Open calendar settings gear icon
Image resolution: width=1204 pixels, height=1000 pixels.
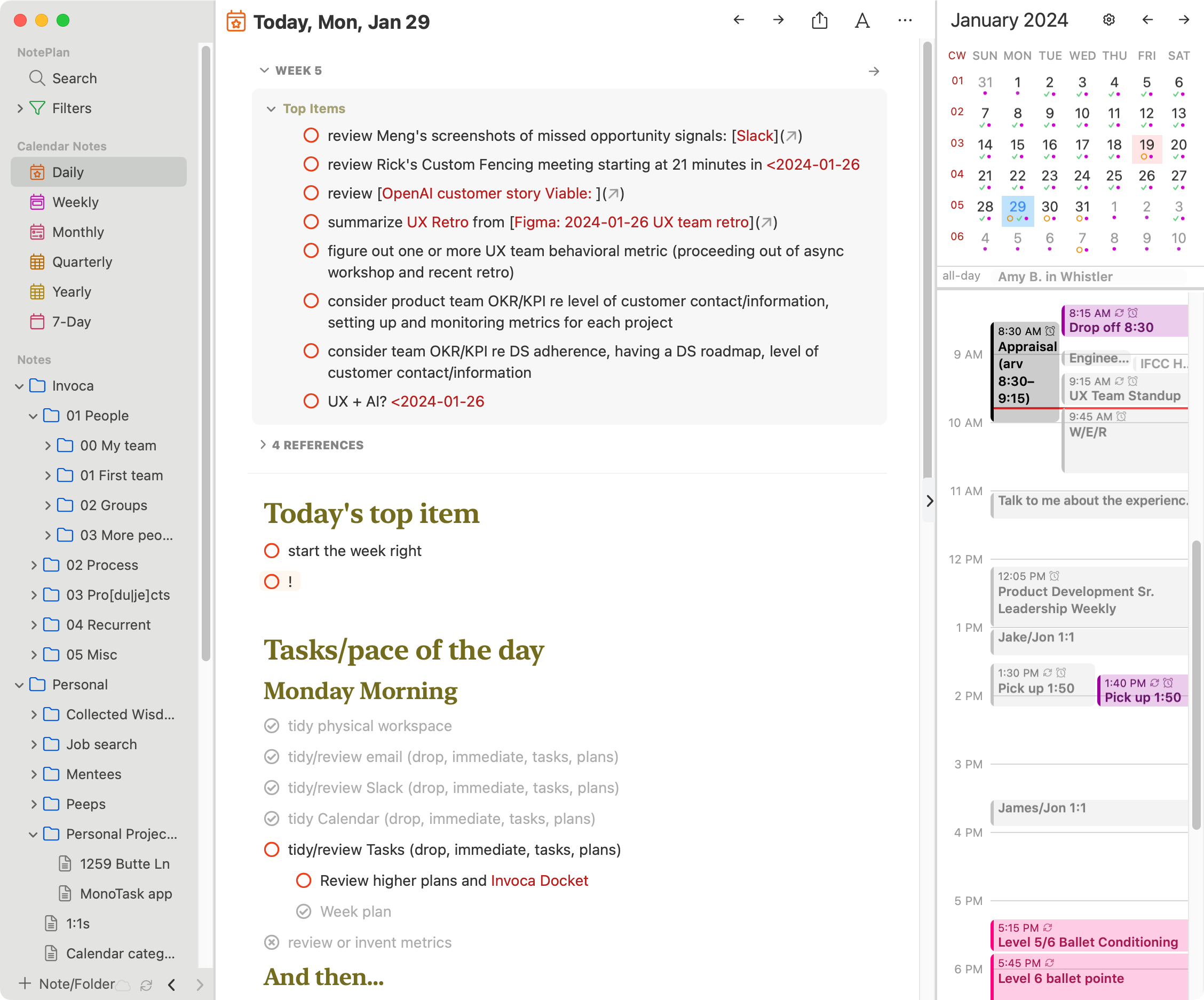[x=1109, y=20]
